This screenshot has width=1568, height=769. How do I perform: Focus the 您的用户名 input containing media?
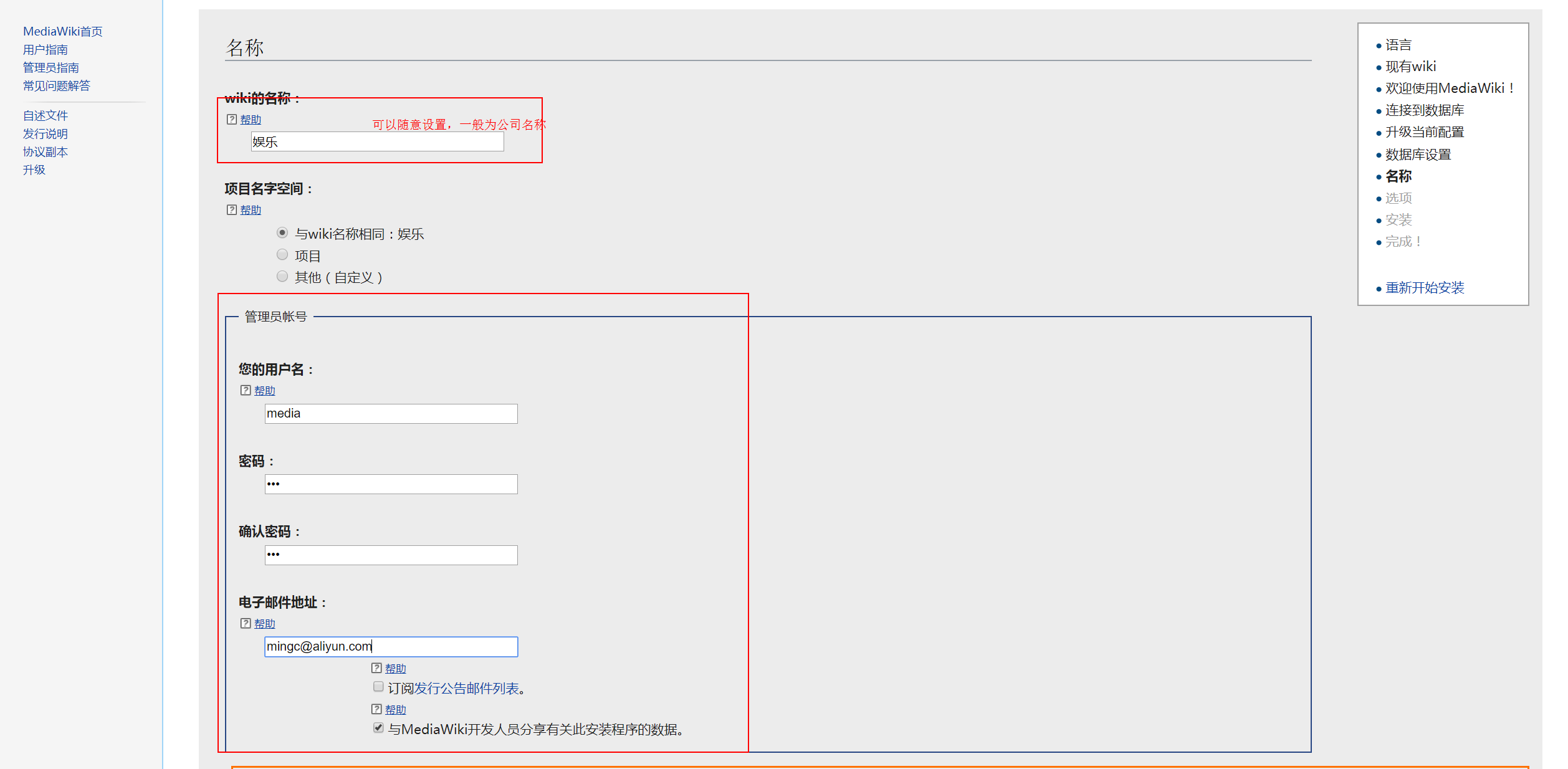click(x=391, y=414)
